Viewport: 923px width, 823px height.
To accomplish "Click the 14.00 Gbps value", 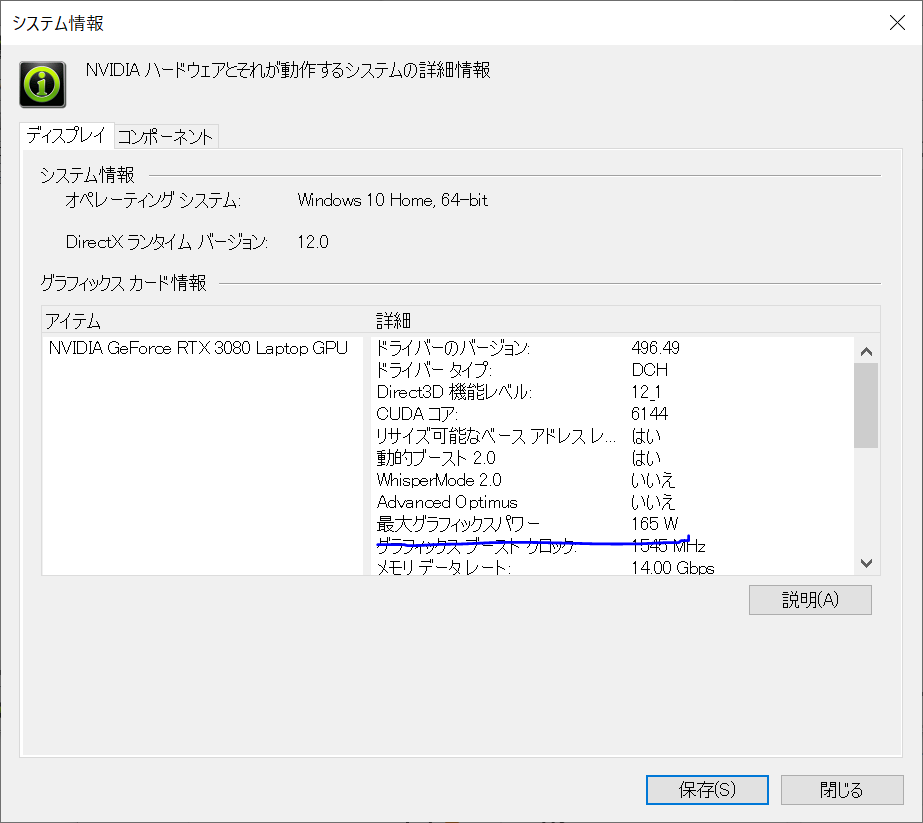I will click(x=673, y=568).
